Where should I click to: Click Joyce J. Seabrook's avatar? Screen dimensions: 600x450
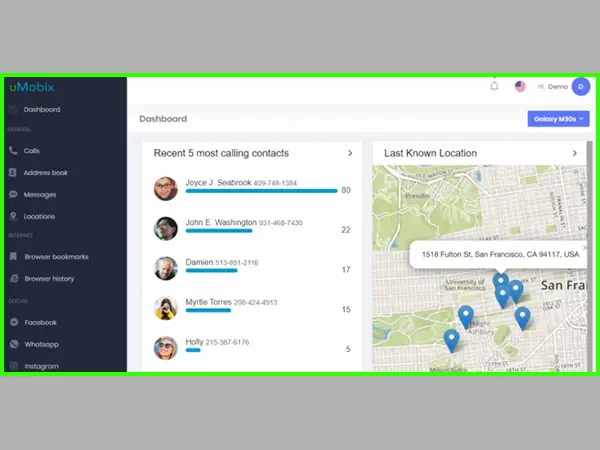pyautogui.click(x=166, y=188)
